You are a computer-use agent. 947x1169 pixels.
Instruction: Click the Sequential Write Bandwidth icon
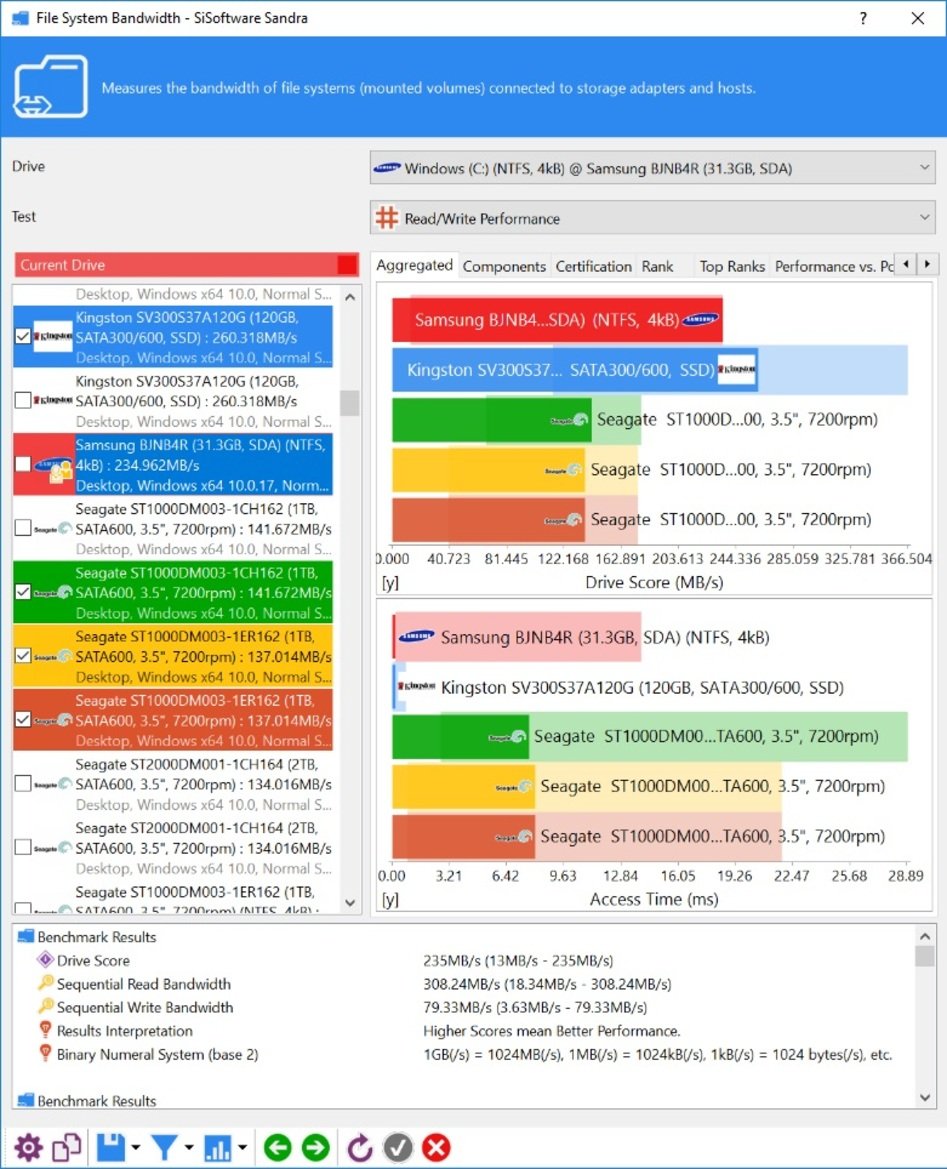45,1006
